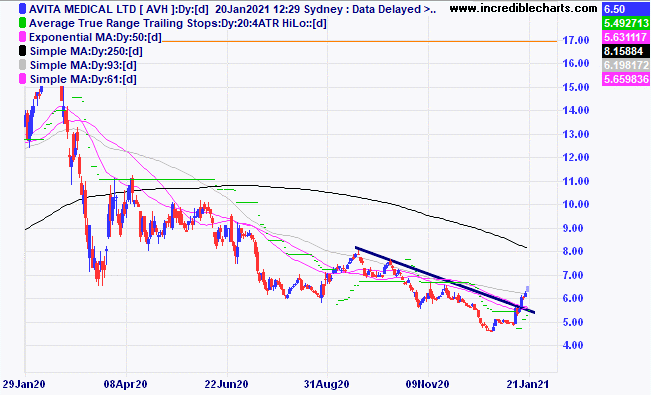Select the Simple MA:Dy:61 label
This screenshot has width=651, height=395.
click(83, 79)
